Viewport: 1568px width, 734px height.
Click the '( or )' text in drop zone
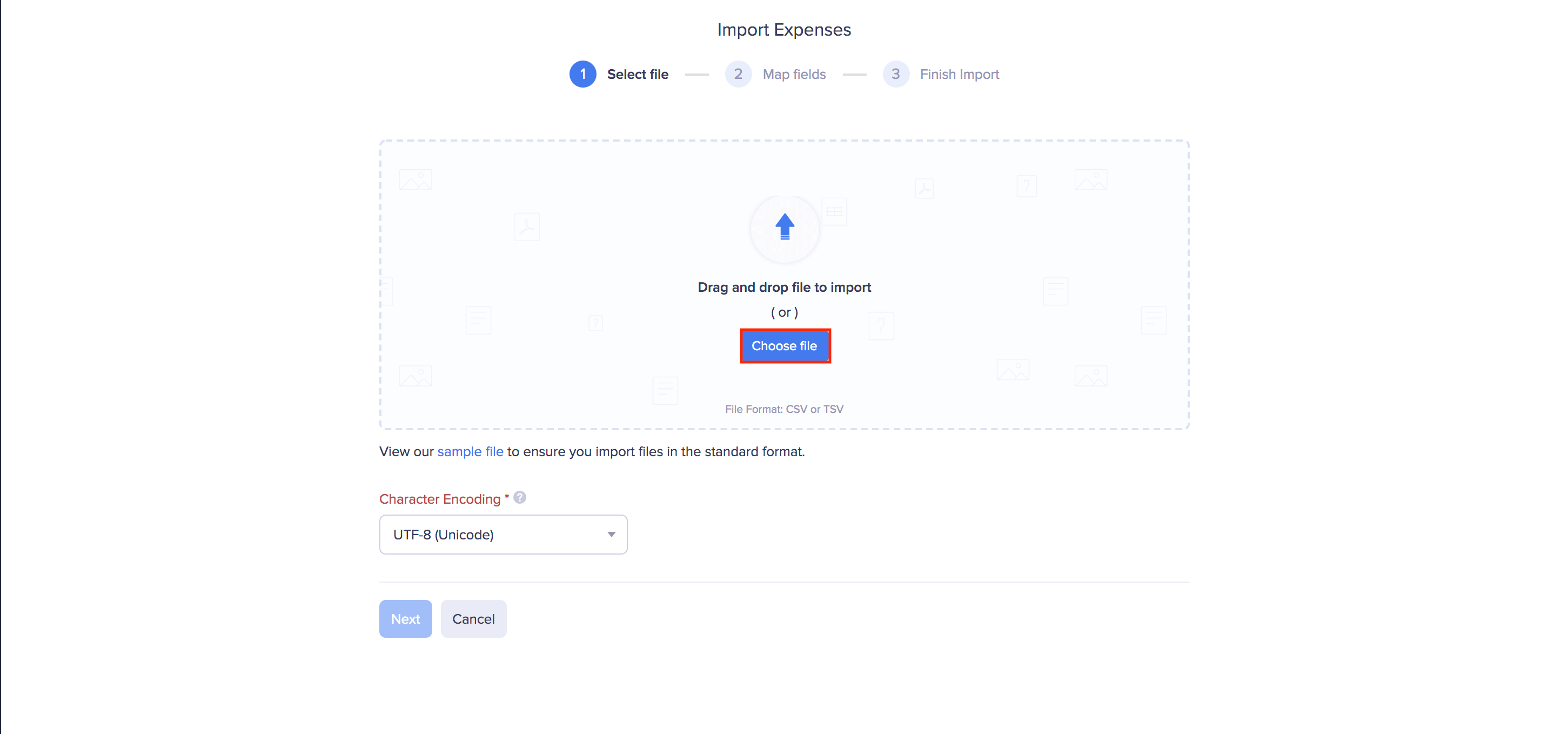[784, 312]
